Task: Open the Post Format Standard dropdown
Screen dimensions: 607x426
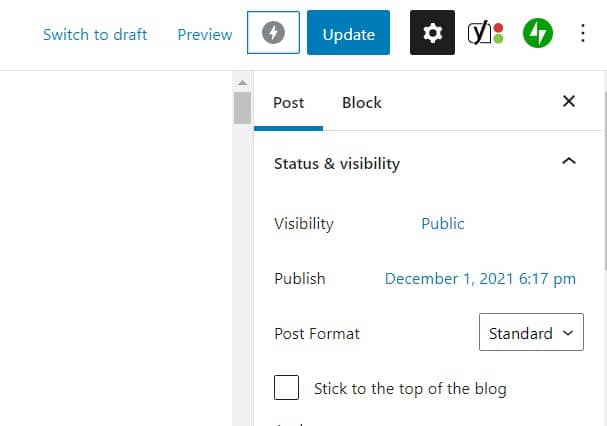Action: pos(531,332)
